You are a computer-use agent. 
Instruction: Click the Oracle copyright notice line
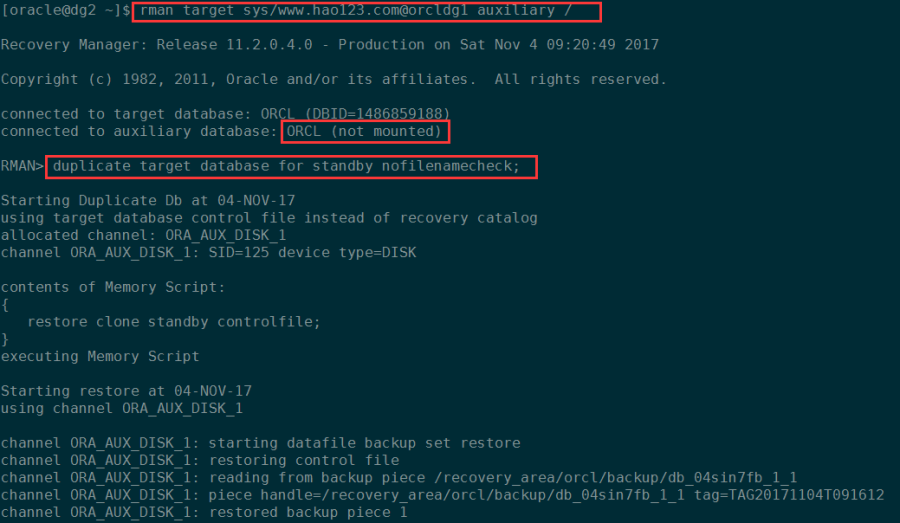pyautogui.click(x=333, y=79)
